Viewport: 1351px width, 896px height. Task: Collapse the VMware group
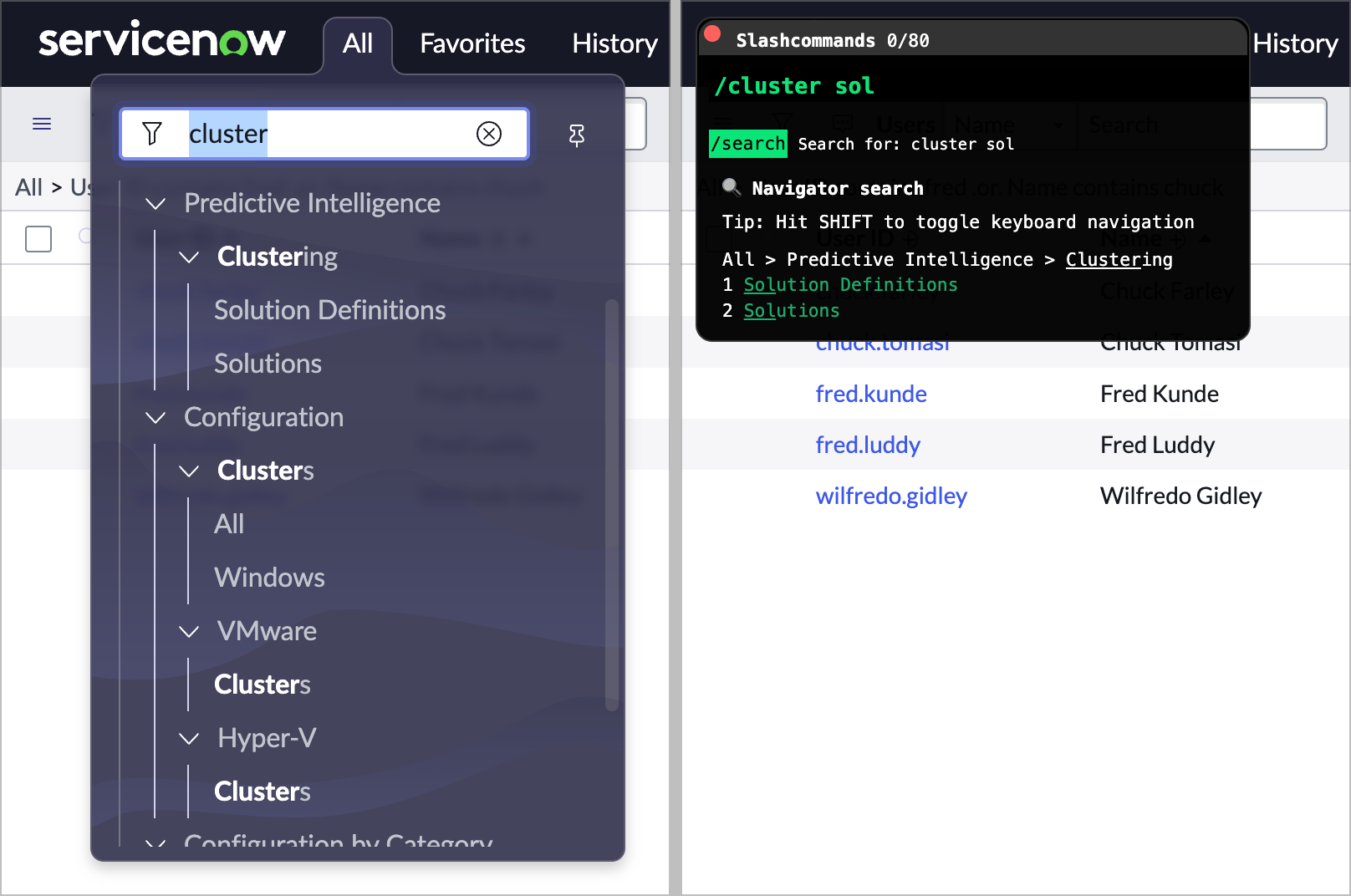tap(190, 631)
